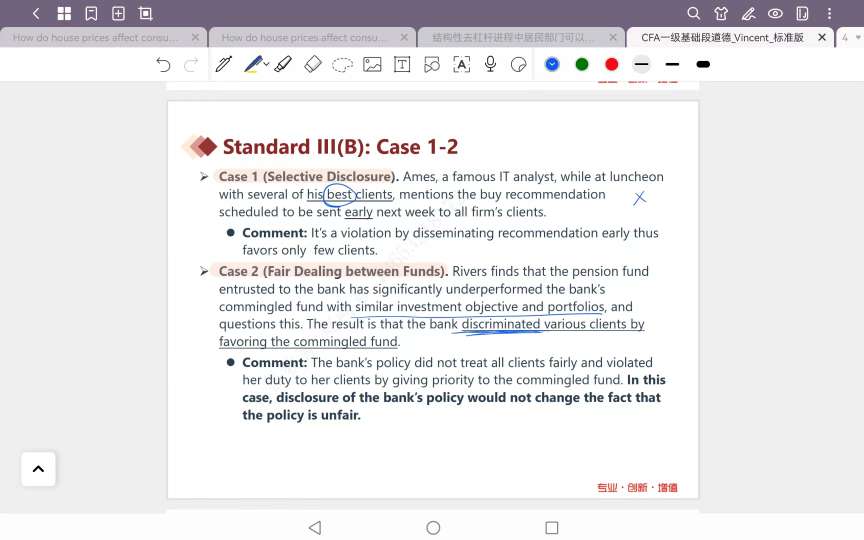Toggle annotation edit mode pencil icon
The width and height of the screenshot is (864, 540).
[748, 13]
